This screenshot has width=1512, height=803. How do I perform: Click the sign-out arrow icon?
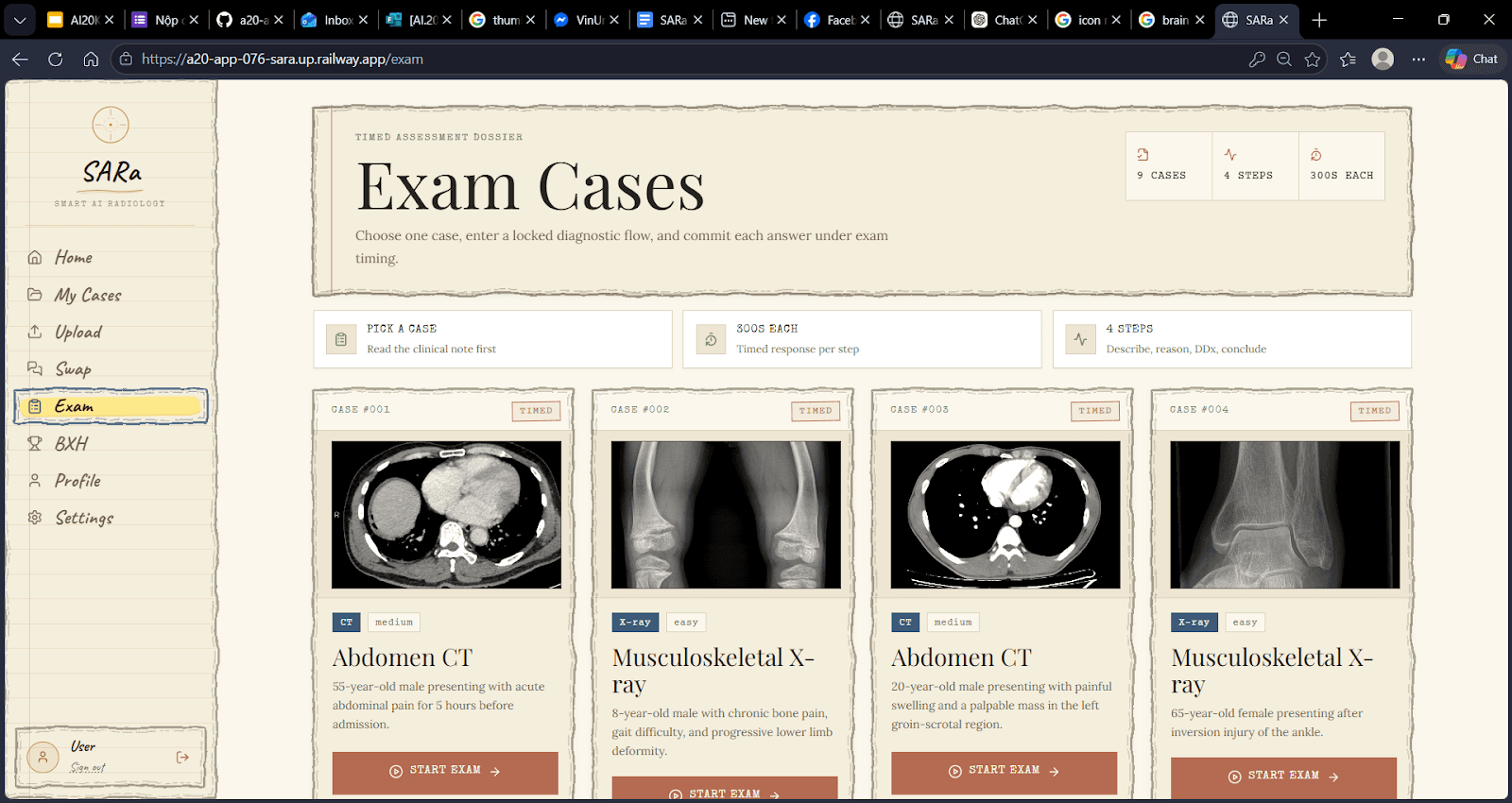pyautogui.click(x=182, y=757)
